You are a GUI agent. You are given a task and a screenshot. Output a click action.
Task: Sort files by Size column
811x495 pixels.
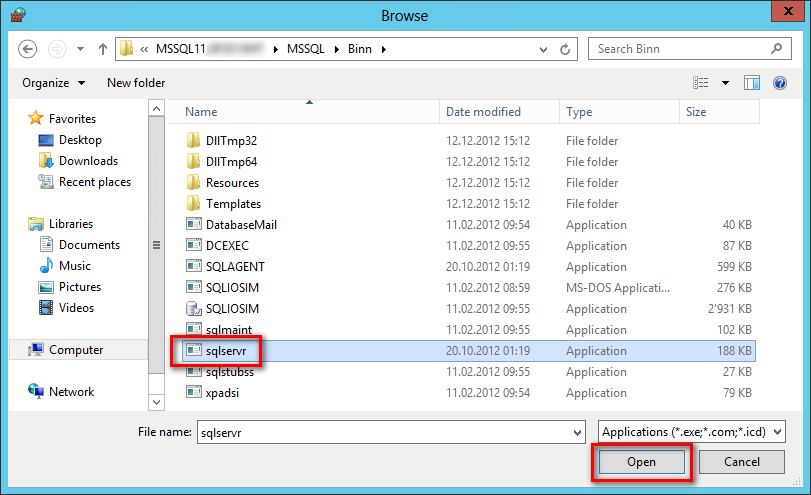point(696,112)
